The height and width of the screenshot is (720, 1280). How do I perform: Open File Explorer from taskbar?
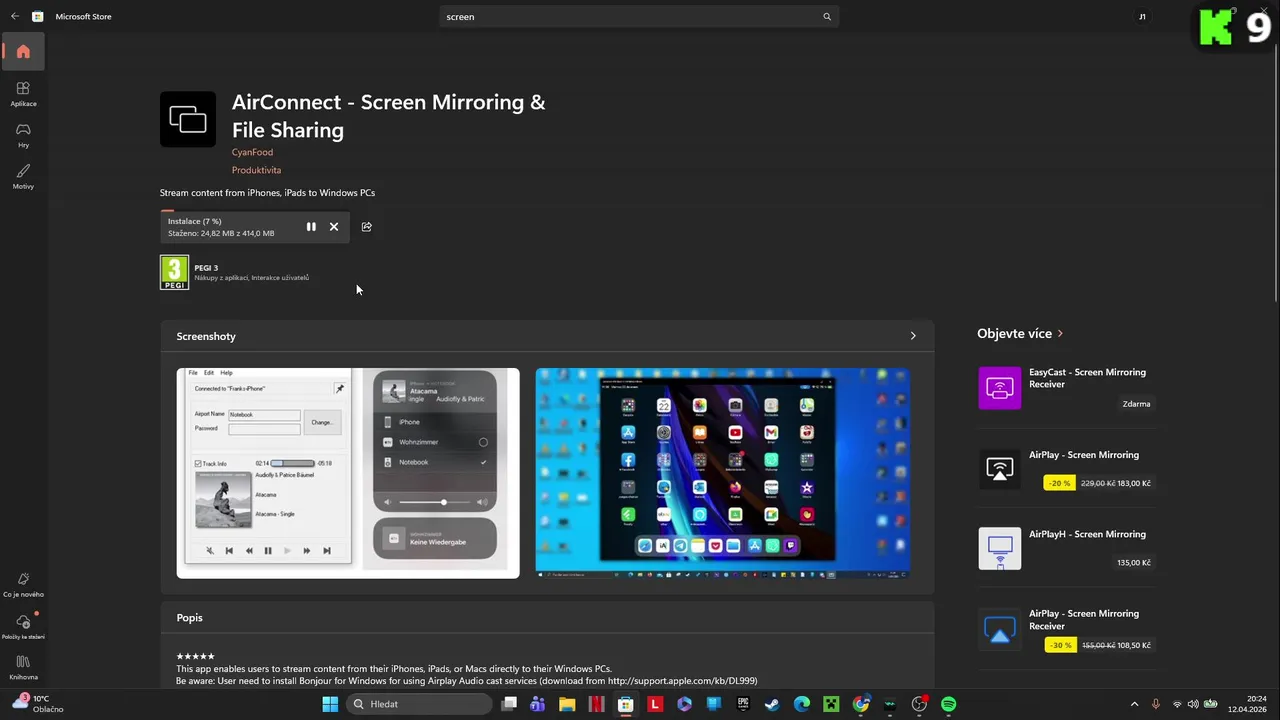[x=567, y=704]
